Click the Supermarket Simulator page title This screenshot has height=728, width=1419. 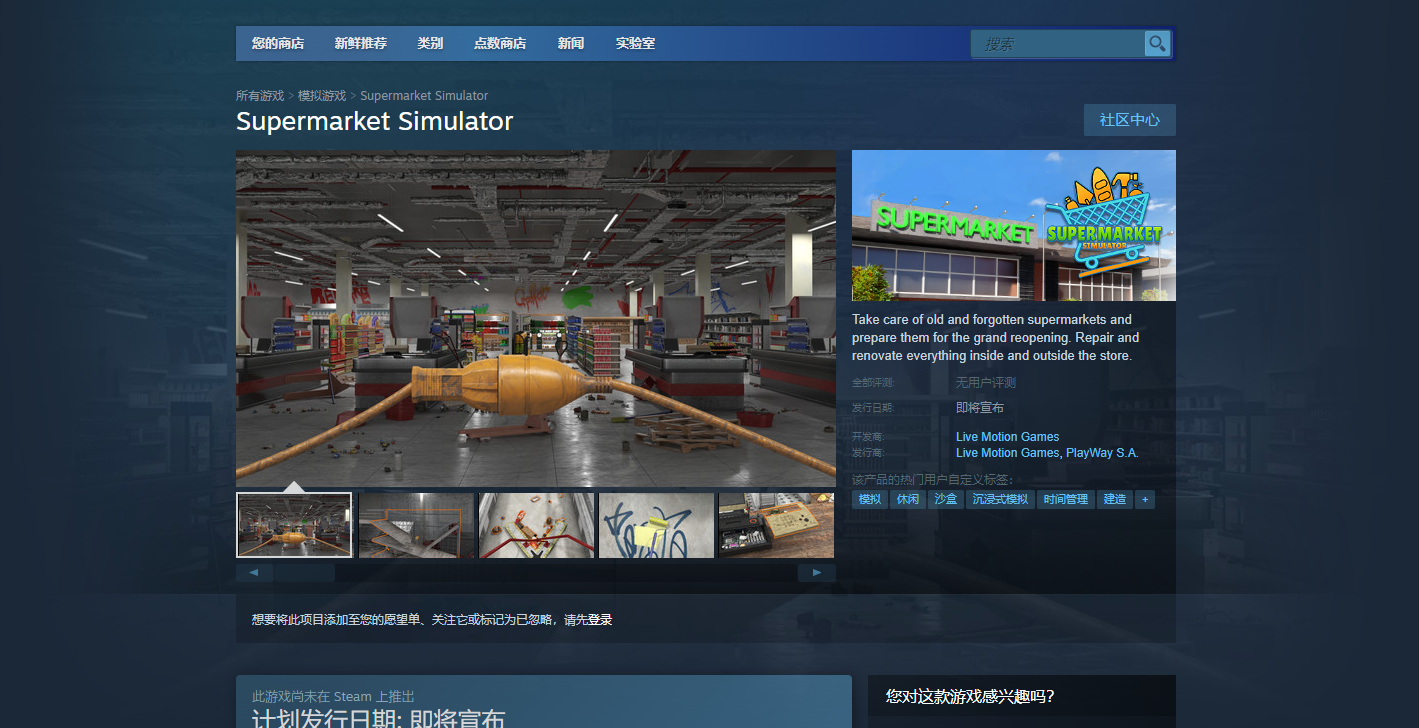pyautogui.click(x=374, y=122)
